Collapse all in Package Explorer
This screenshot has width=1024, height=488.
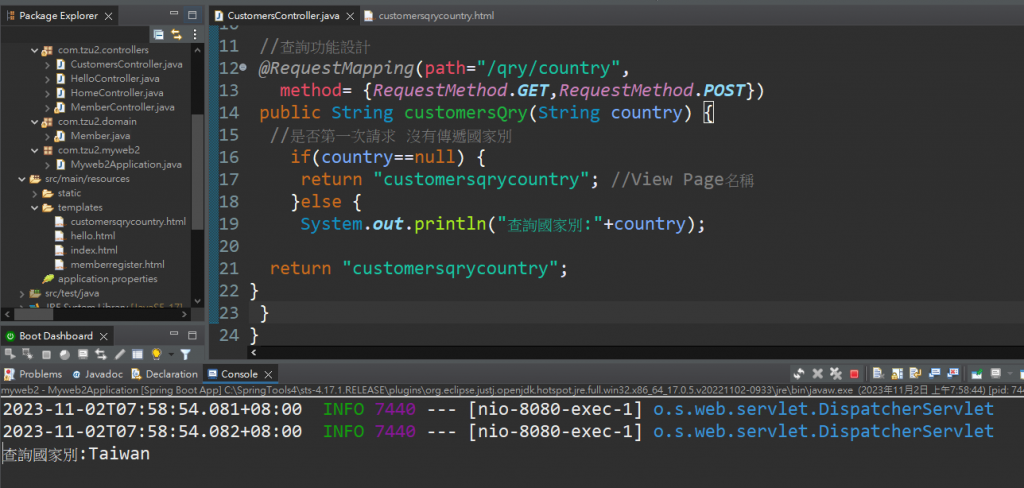(158, 35)
